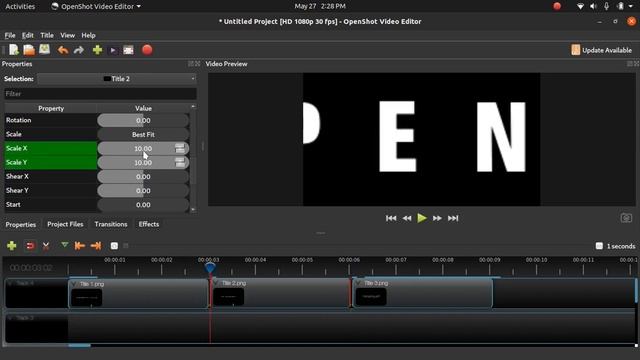This screenshot has height=360, width=640.
Task: Click the Shear X value field
Action: coord(143,177)
